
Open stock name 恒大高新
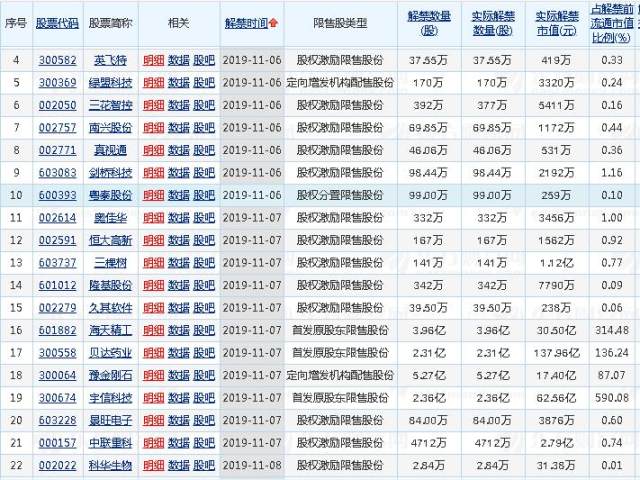pyautogui.click(x=111, y=240)
